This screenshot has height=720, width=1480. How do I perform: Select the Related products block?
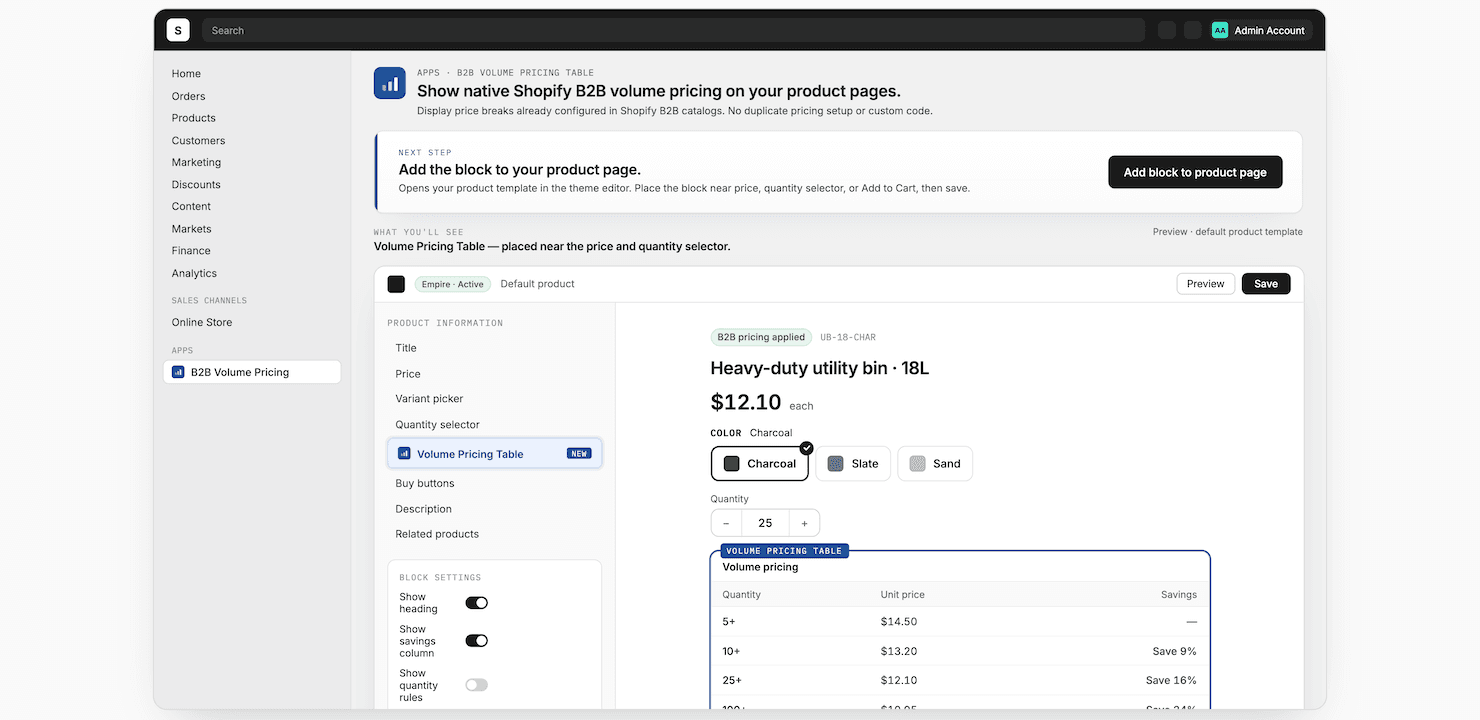[x=437, y=534]
